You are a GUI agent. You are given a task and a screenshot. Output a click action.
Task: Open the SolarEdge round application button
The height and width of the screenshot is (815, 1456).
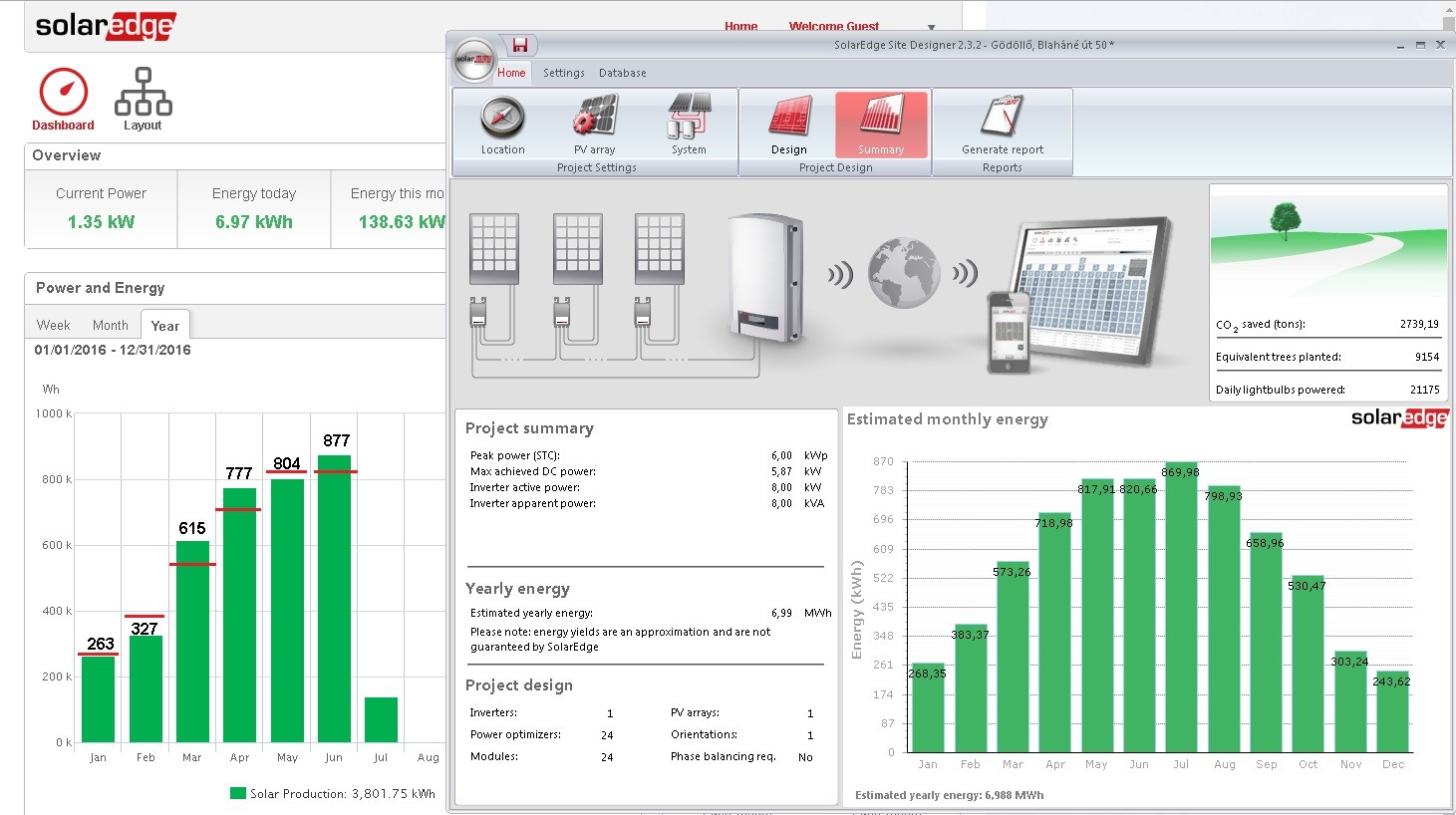[474, 60]
